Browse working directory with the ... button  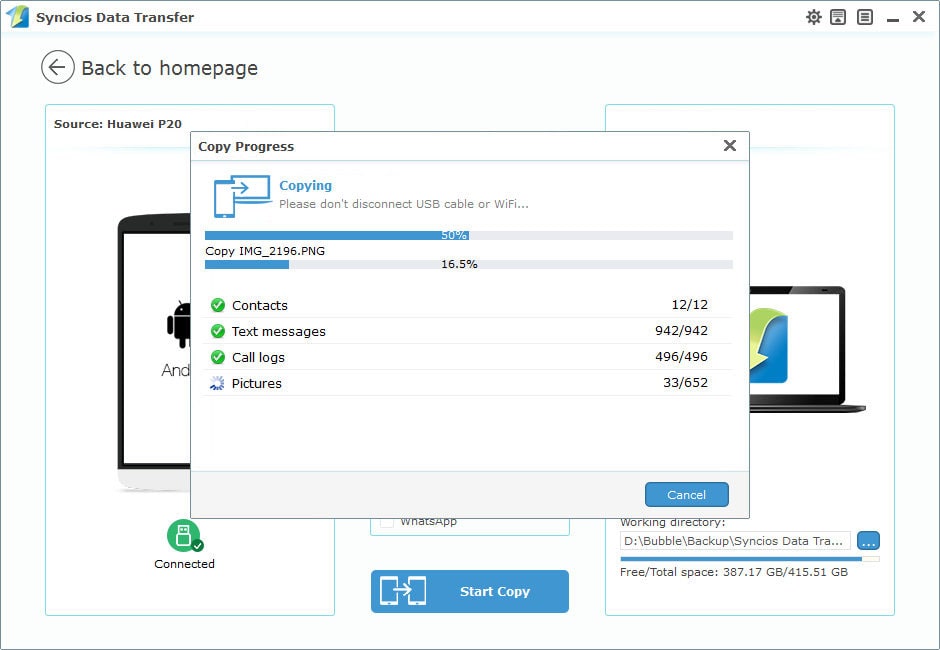(x=868, y=541)
